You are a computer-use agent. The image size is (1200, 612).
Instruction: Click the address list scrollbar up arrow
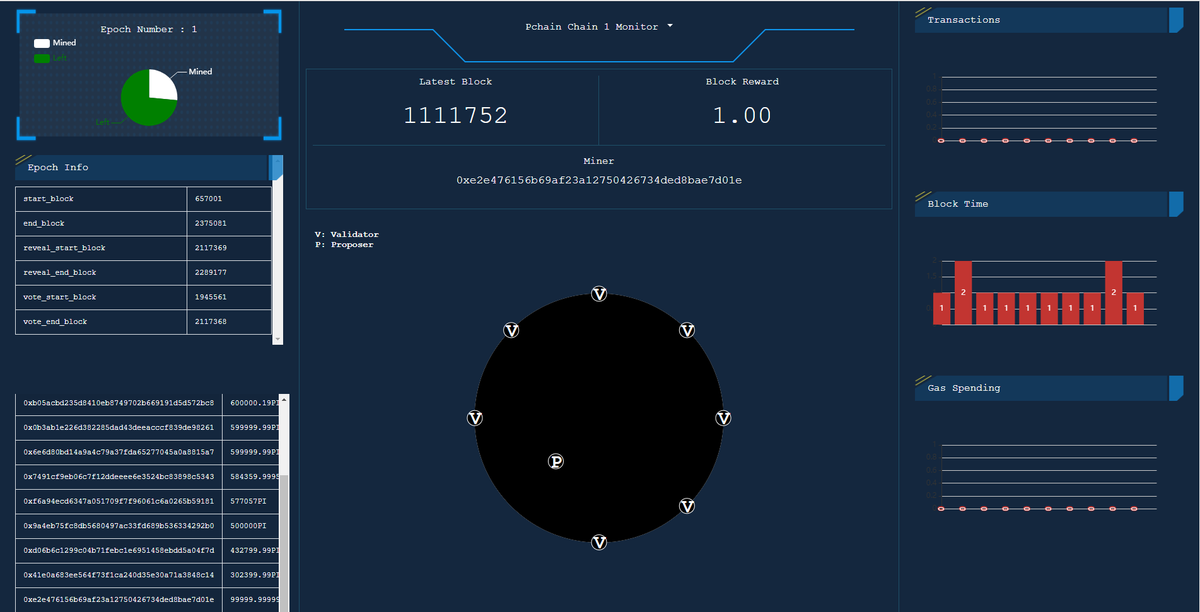(x=284, y=399)
